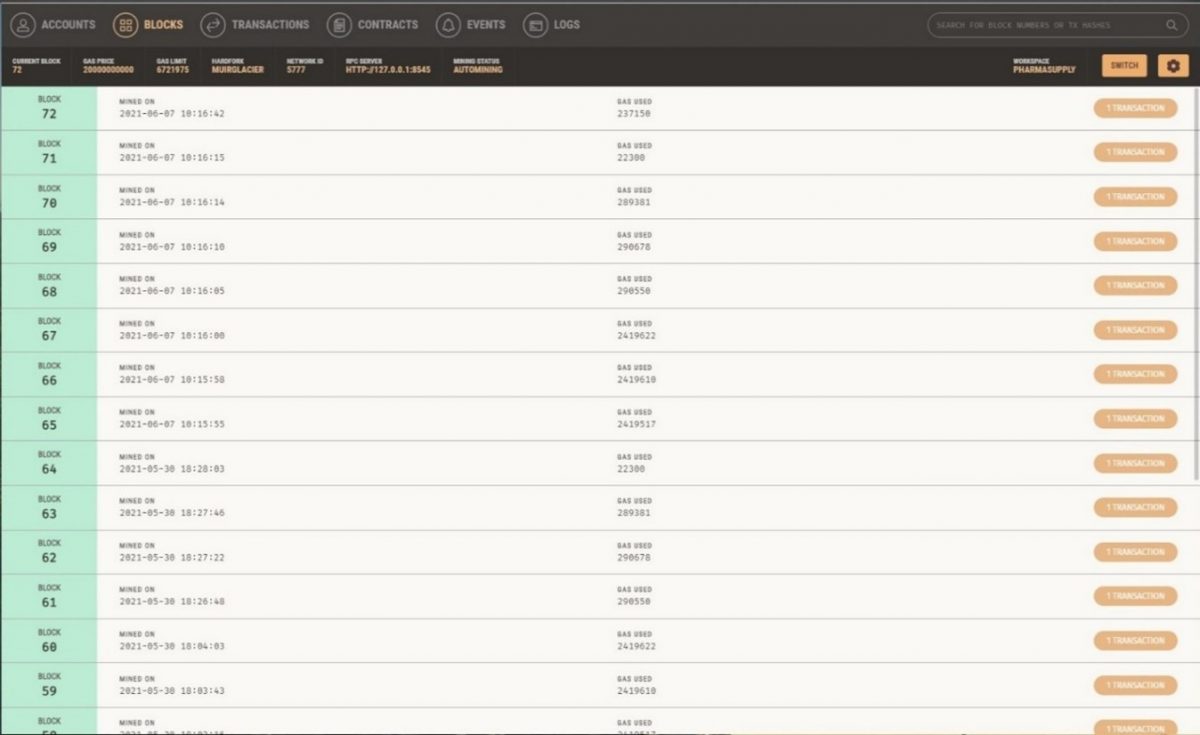Click the block 60 number cell
This screenshot has width=1200, height=735.
pyautogui.click(x=49, y=641)
